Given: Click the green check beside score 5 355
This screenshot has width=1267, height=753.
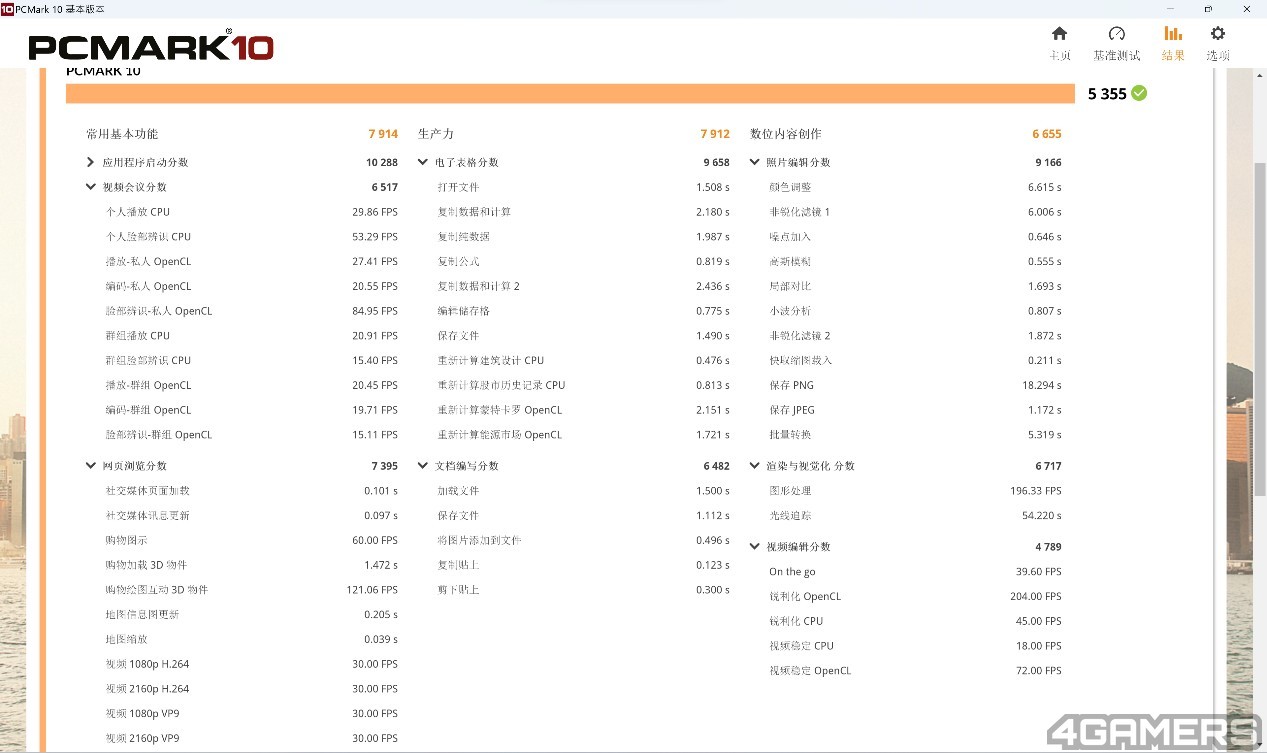Looking at the screenshot, I should [1139, 93].
